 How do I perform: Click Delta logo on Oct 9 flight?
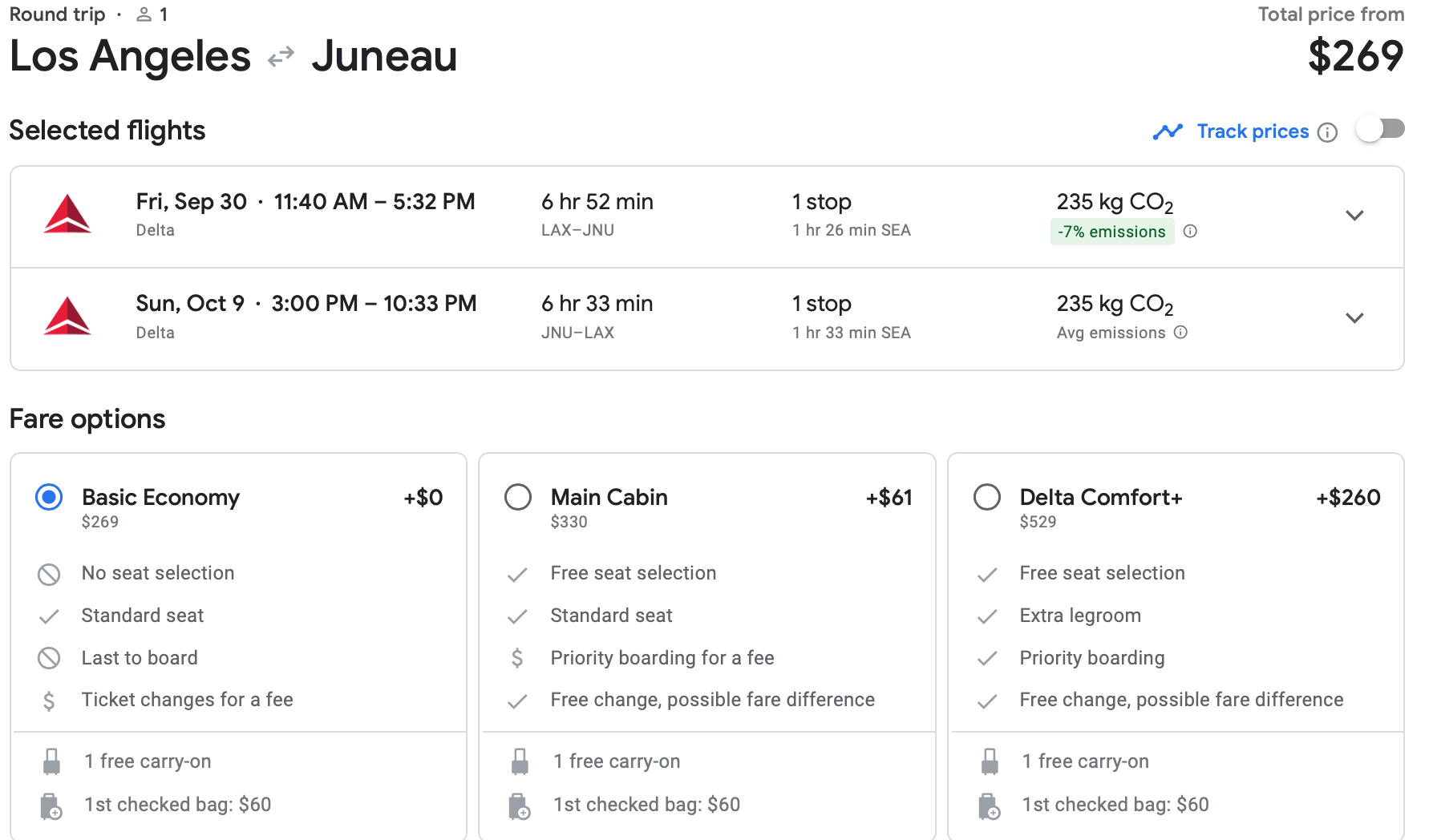67,316
